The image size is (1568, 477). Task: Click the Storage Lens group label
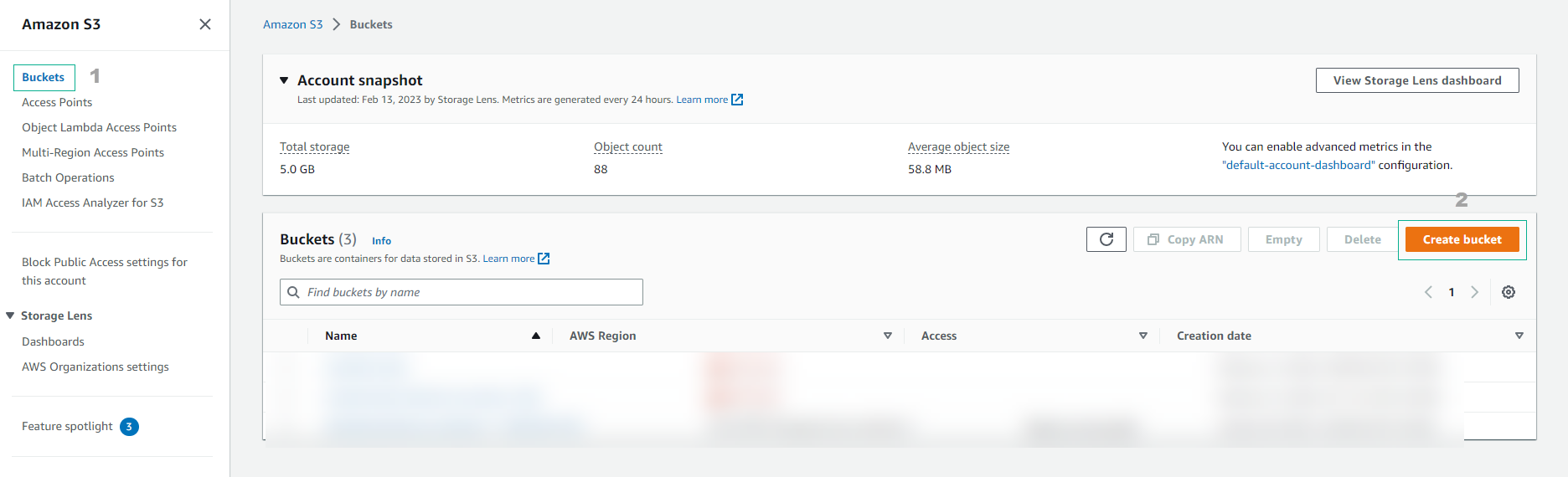tap(57, 315)
